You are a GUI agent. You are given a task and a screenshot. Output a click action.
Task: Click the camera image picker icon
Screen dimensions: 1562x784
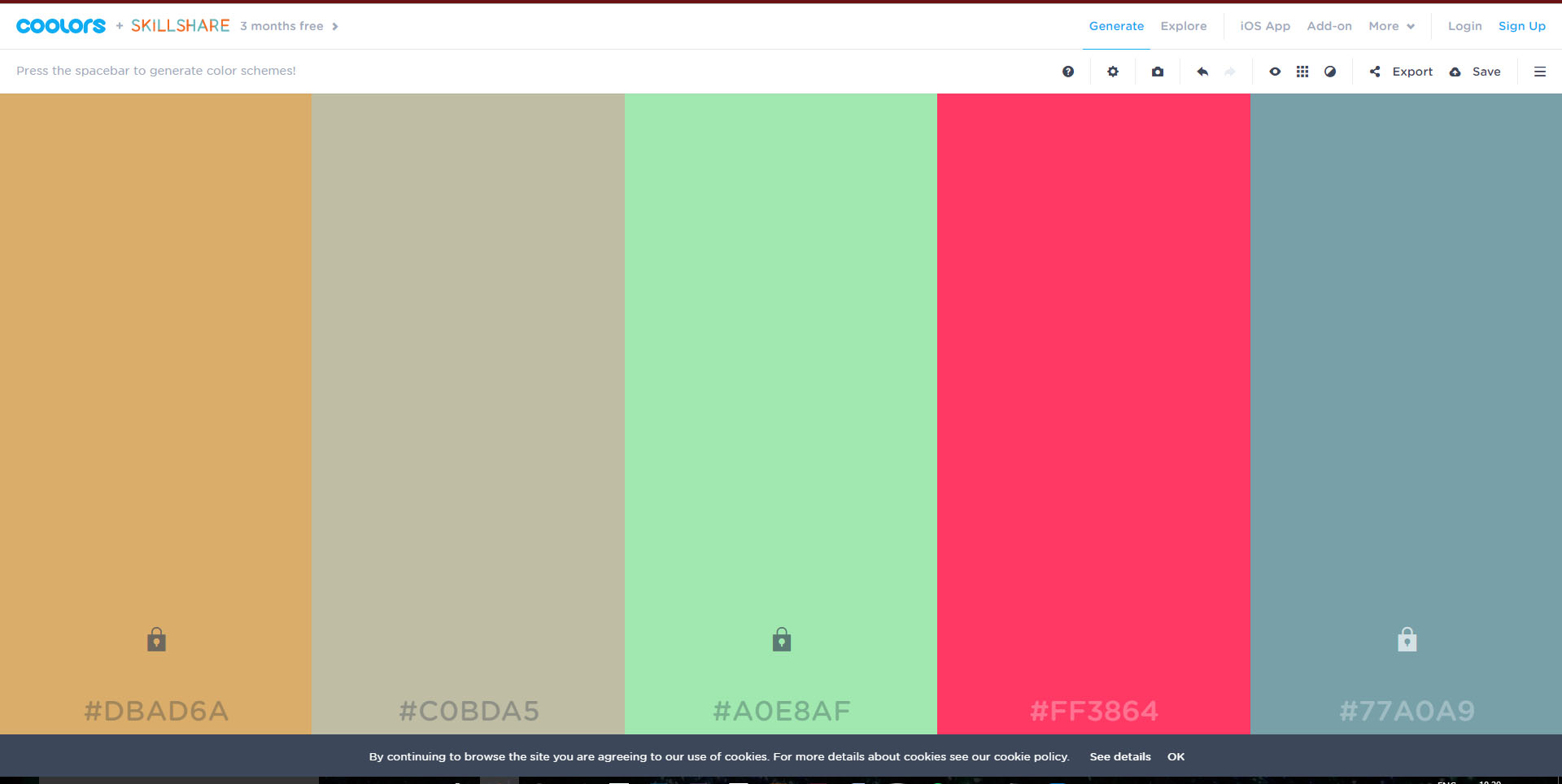click(x=1158, y=72)
